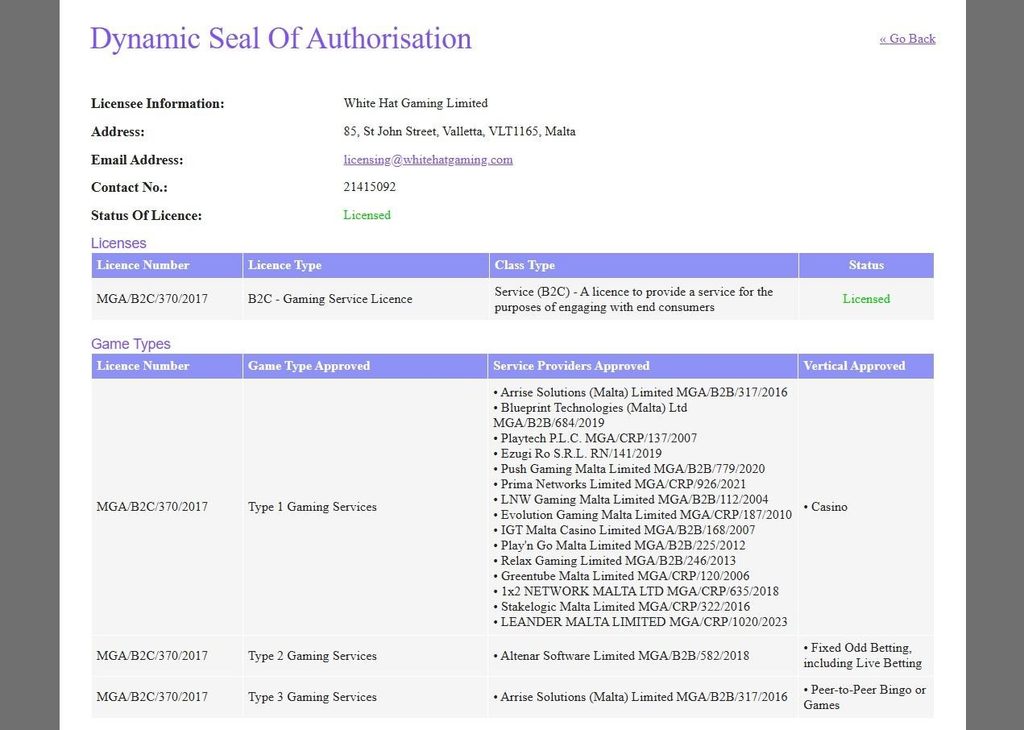Click the Address label

[x=118, y=131]
